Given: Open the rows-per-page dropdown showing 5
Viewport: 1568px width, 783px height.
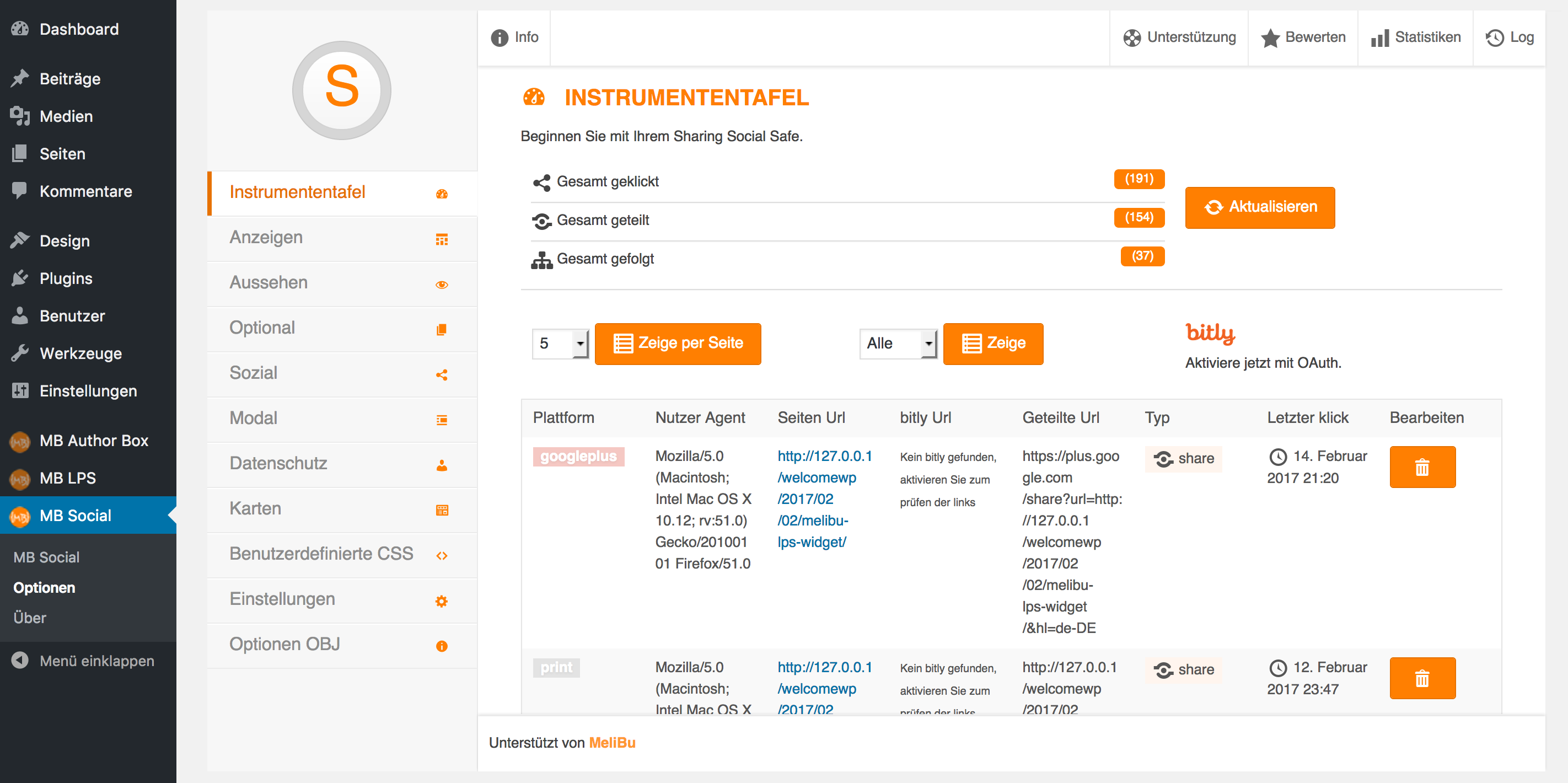Looking at the screenshot, I should (x=560, y=344).
